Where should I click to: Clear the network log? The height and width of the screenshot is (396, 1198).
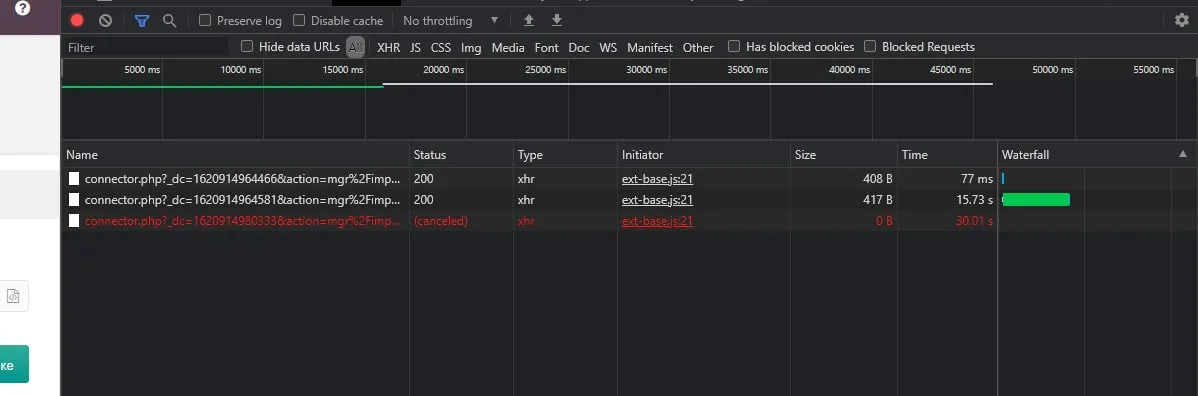click(105, 21)
